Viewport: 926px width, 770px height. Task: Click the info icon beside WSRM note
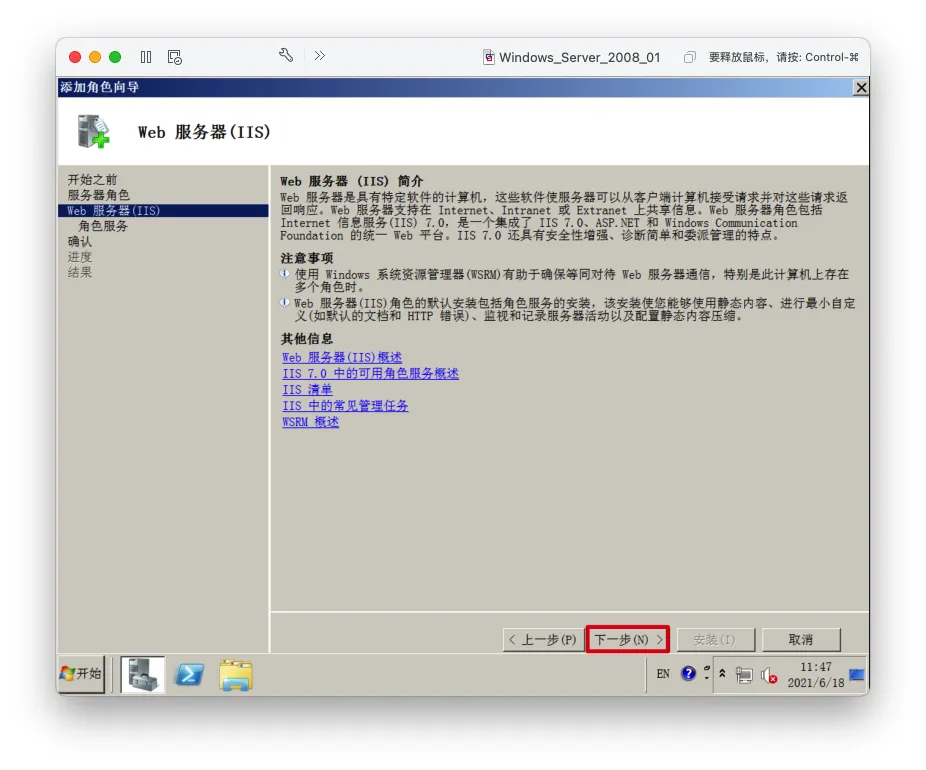click(285, 274)
